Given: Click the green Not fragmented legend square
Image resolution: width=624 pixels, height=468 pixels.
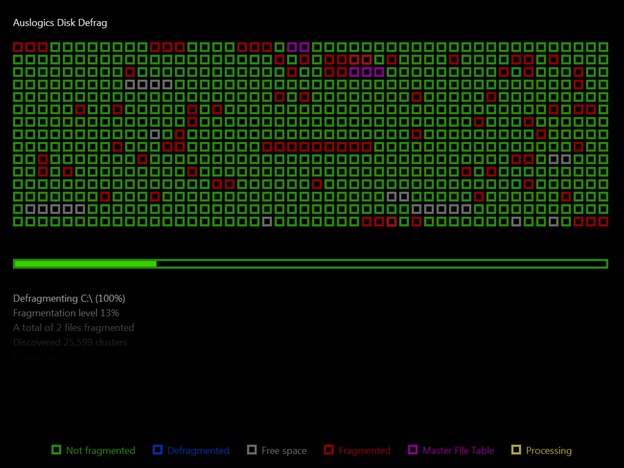Looking at the screenshot, I should pyautogui.click(x=57, y=450).
